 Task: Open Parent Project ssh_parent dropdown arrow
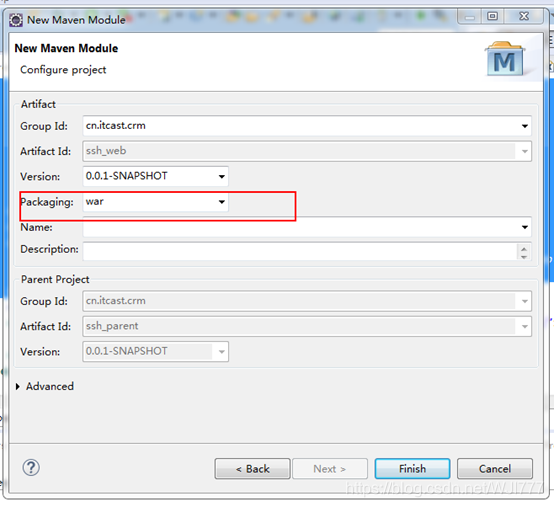[525, 326]
